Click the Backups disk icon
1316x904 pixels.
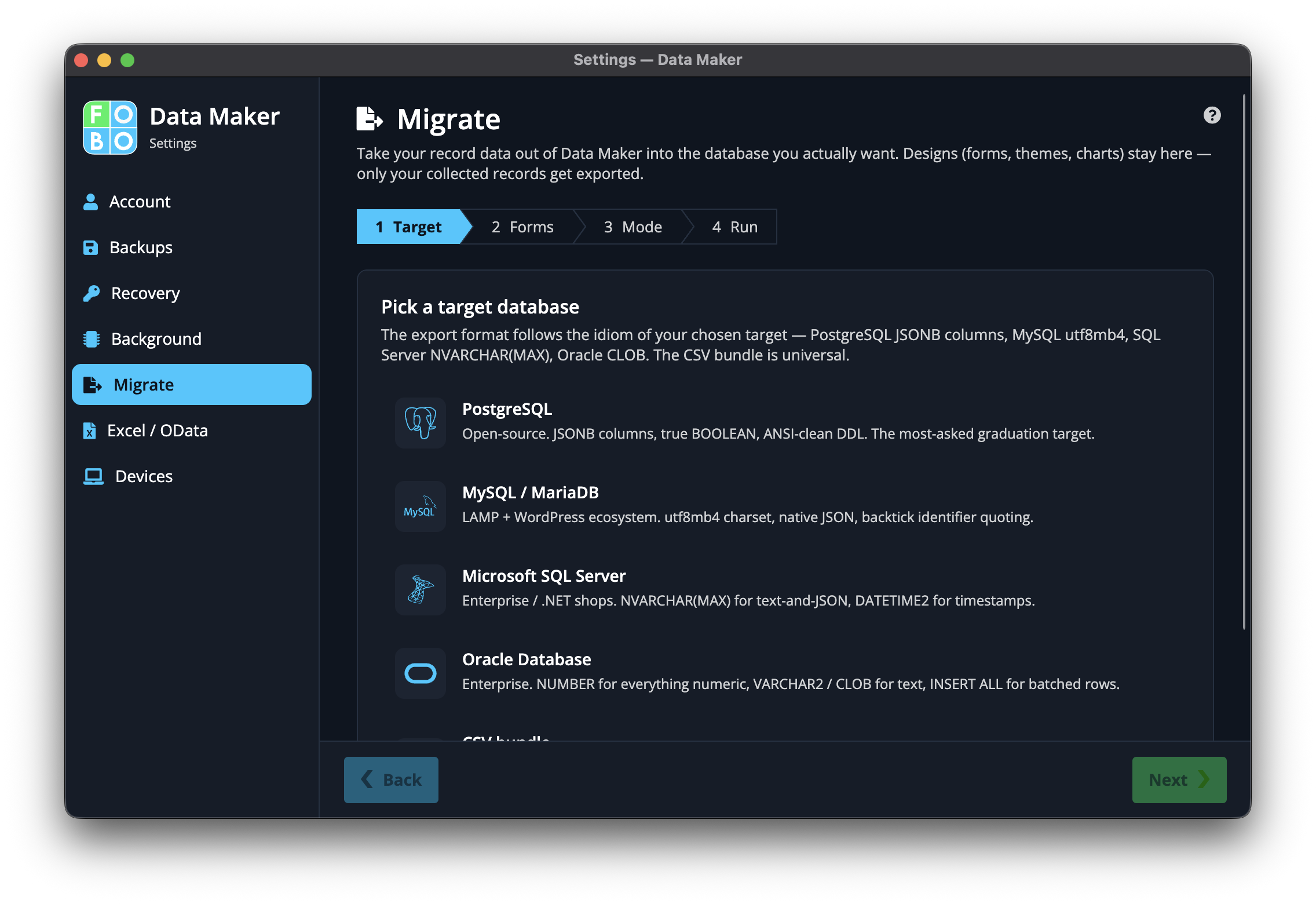pos(91,247)
